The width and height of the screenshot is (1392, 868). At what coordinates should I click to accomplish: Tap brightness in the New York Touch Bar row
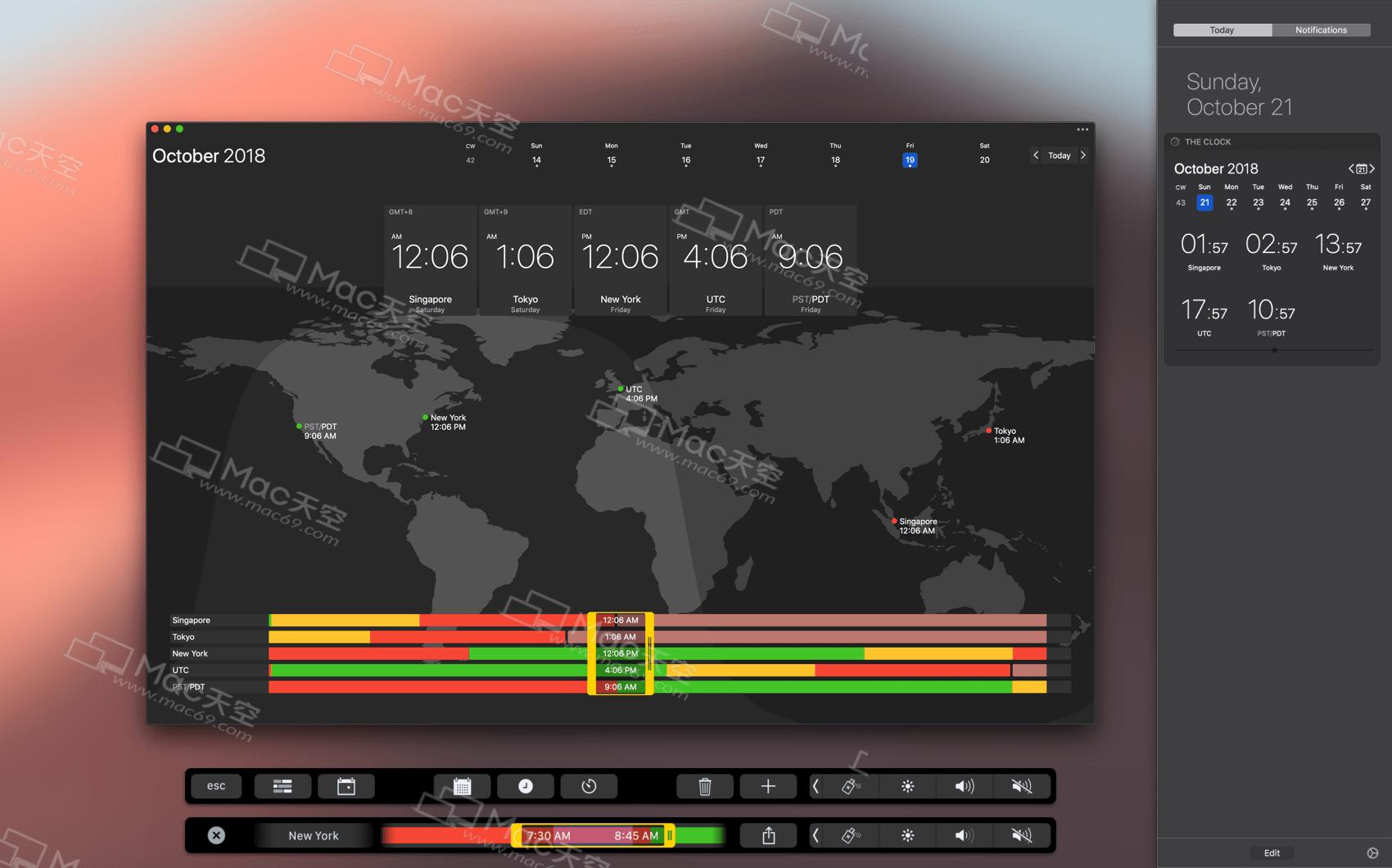click(x=907, y=835)
